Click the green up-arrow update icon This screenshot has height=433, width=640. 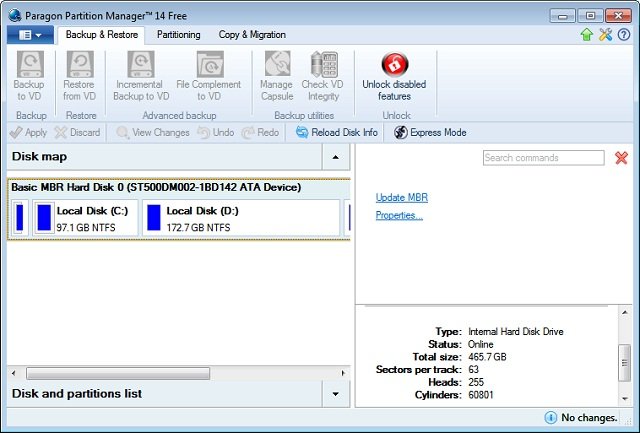(587, 35)
